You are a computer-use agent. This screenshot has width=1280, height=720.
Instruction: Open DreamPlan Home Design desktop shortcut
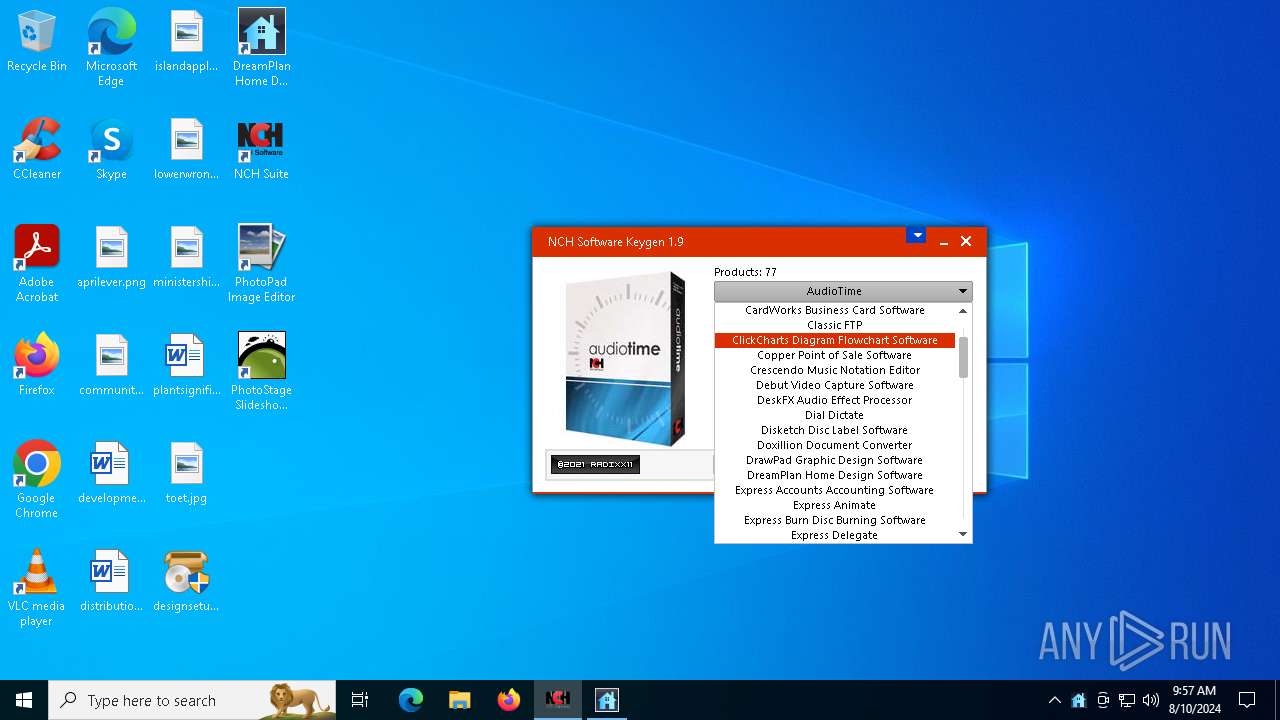pos(261,48)
